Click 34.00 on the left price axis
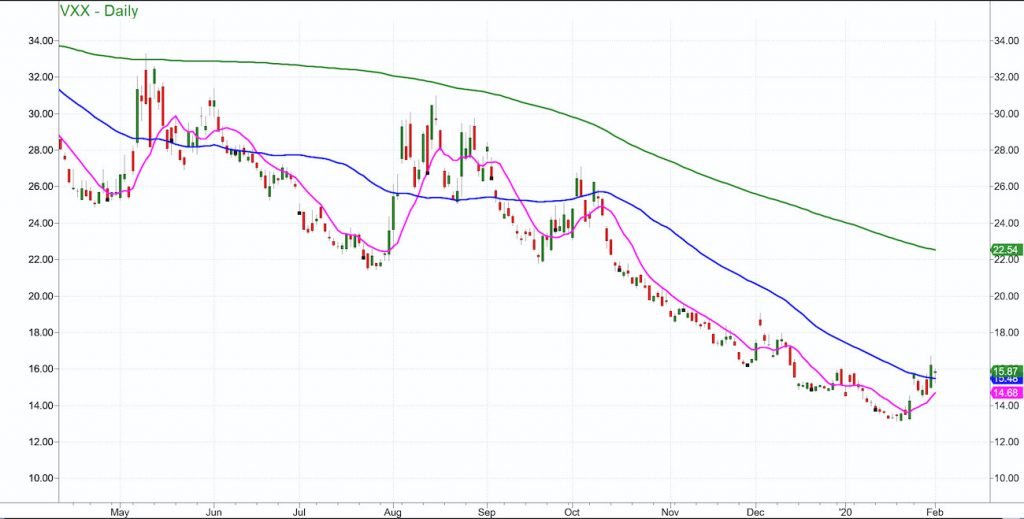 pyautogui.click(x=40, y=40)
